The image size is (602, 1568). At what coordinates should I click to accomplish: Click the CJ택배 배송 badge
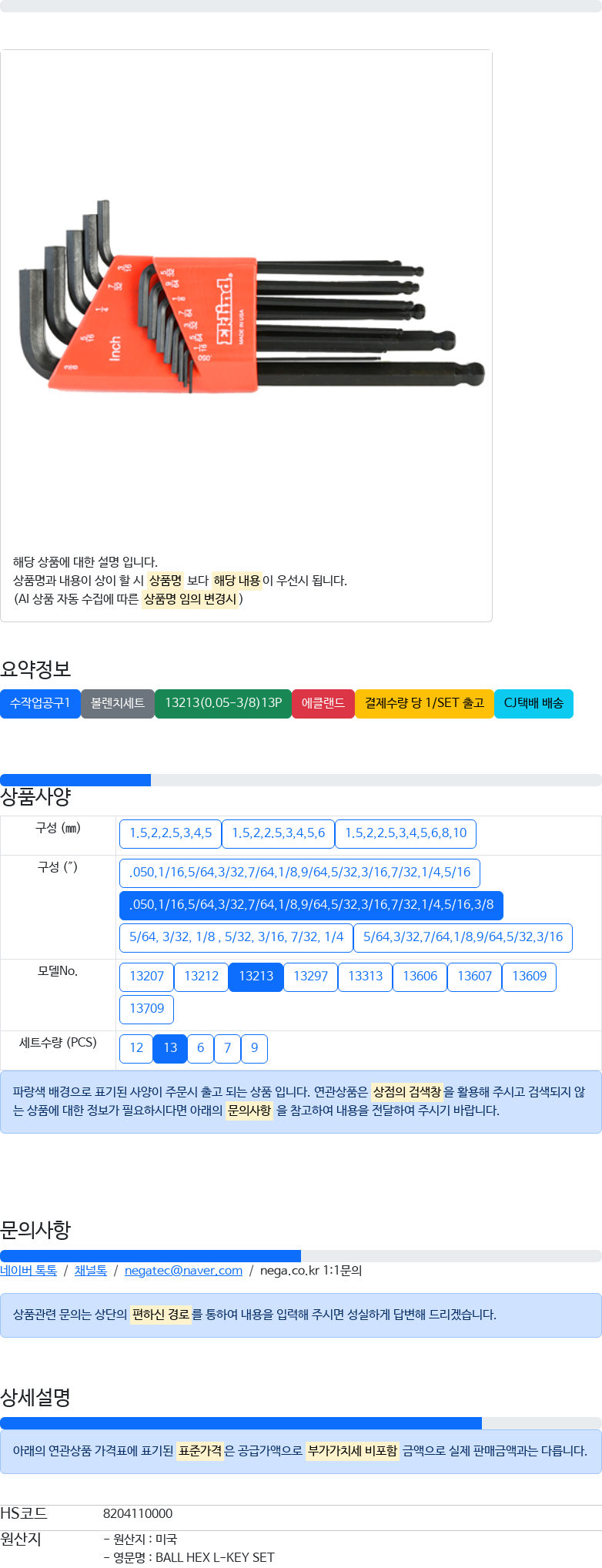(x=533, y=703)
